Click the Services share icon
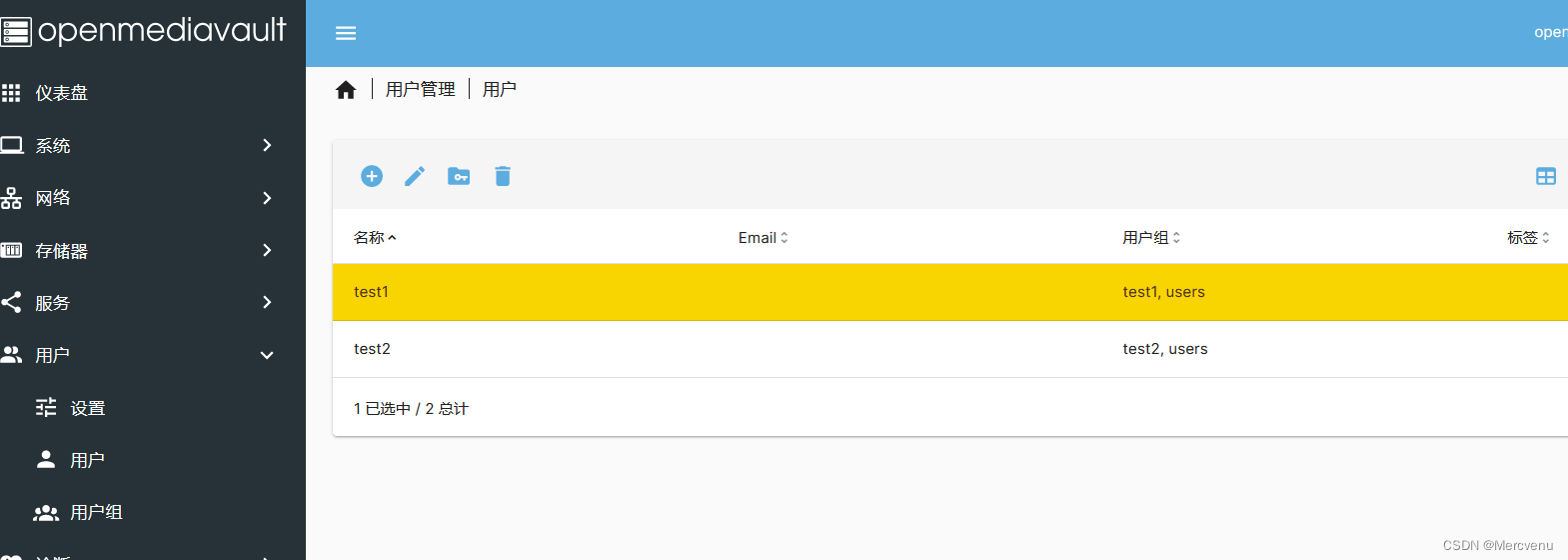 11,302
